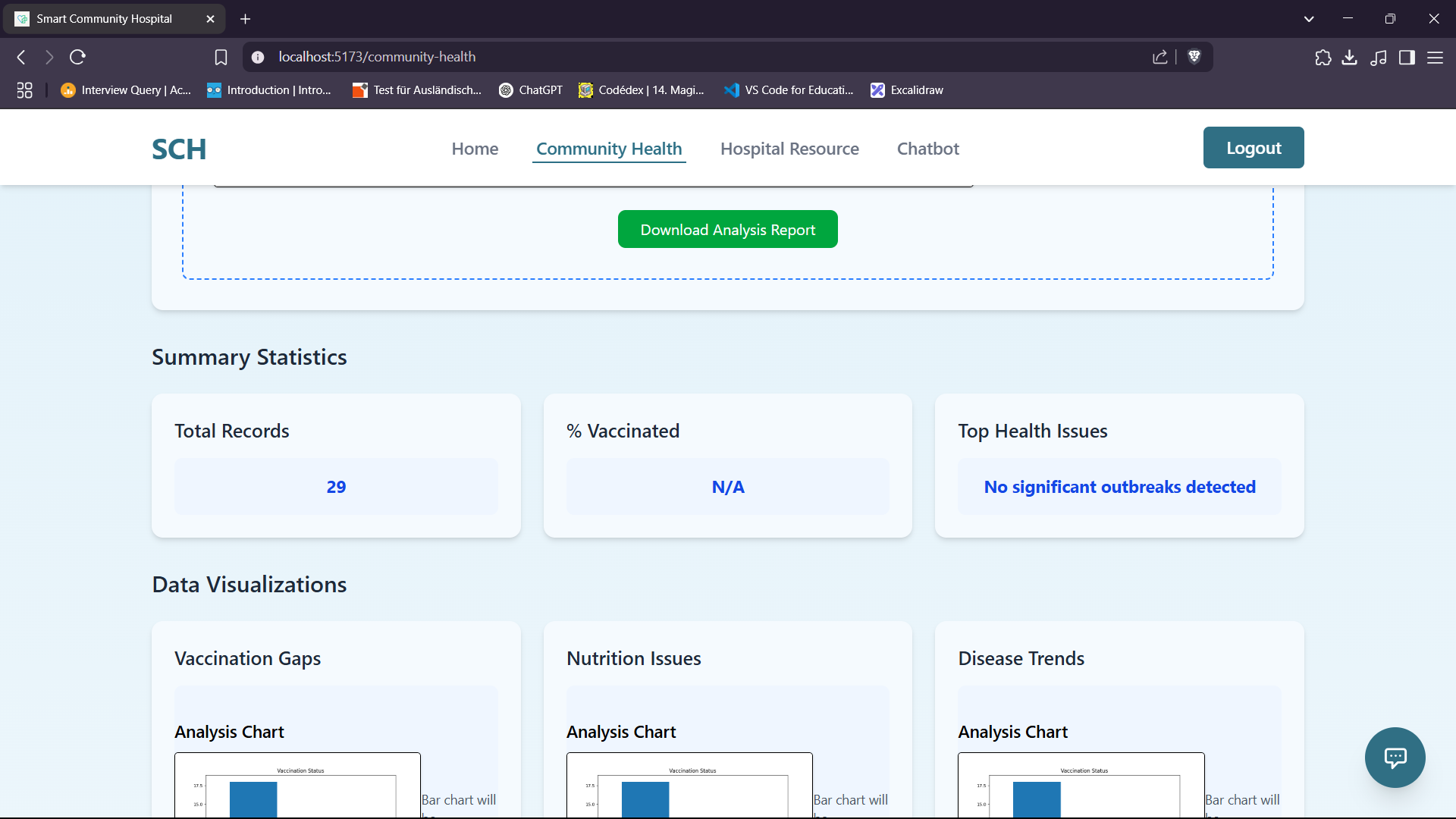Open the bookmarks apps grid icon
The height and width of the screenshot is (819, 1456).
click(24, 89)
